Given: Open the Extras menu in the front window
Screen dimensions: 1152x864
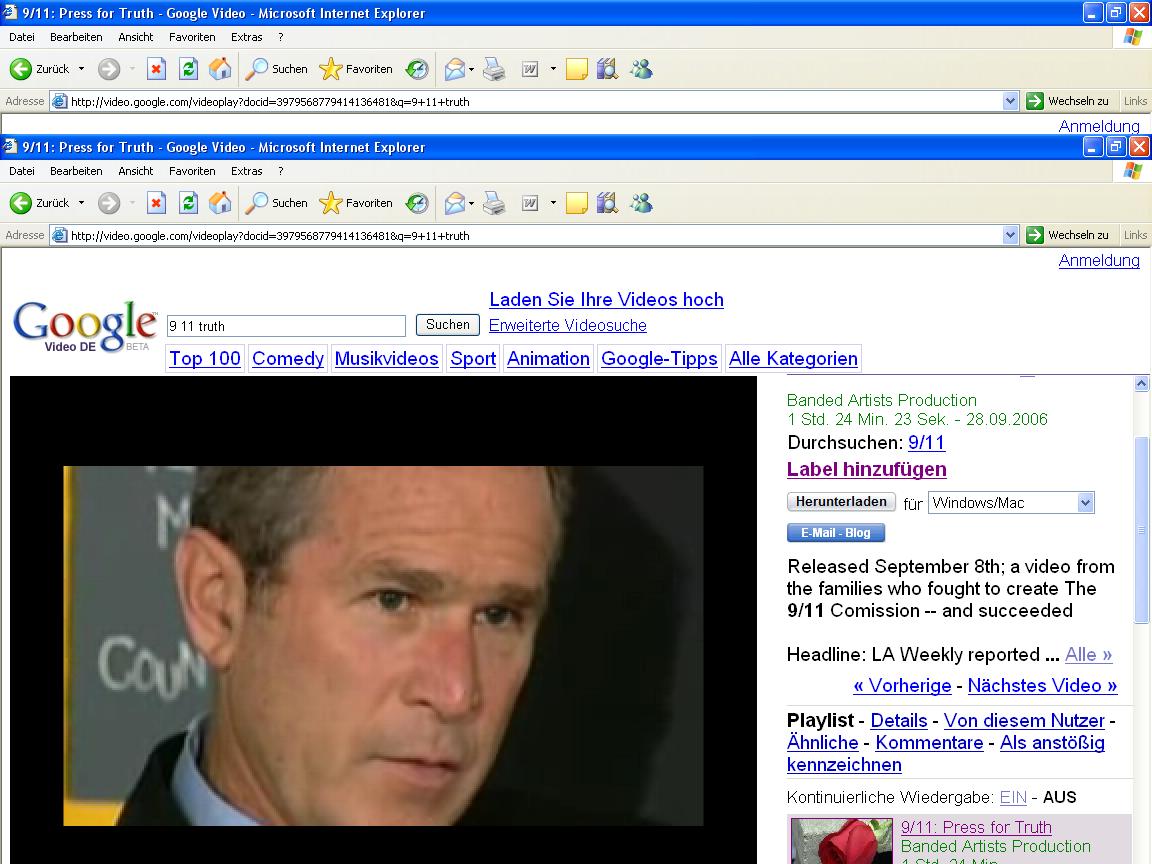Looking at the screenshot, I should [247, 171].
